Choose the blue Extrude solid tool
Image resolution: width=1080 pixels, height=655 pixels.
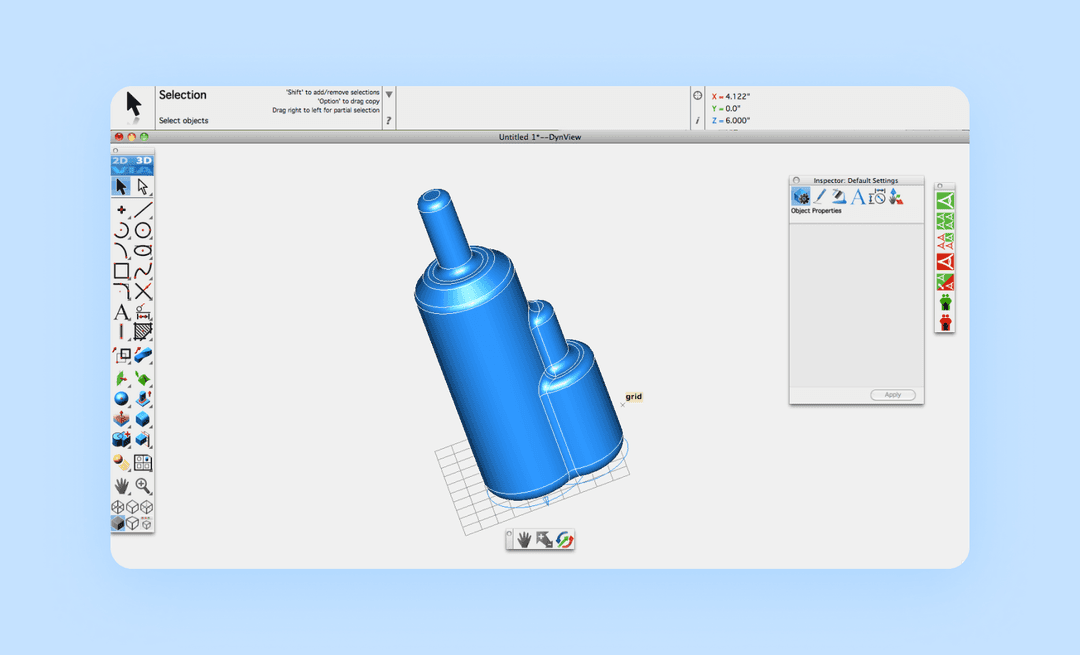coord(143,355)
